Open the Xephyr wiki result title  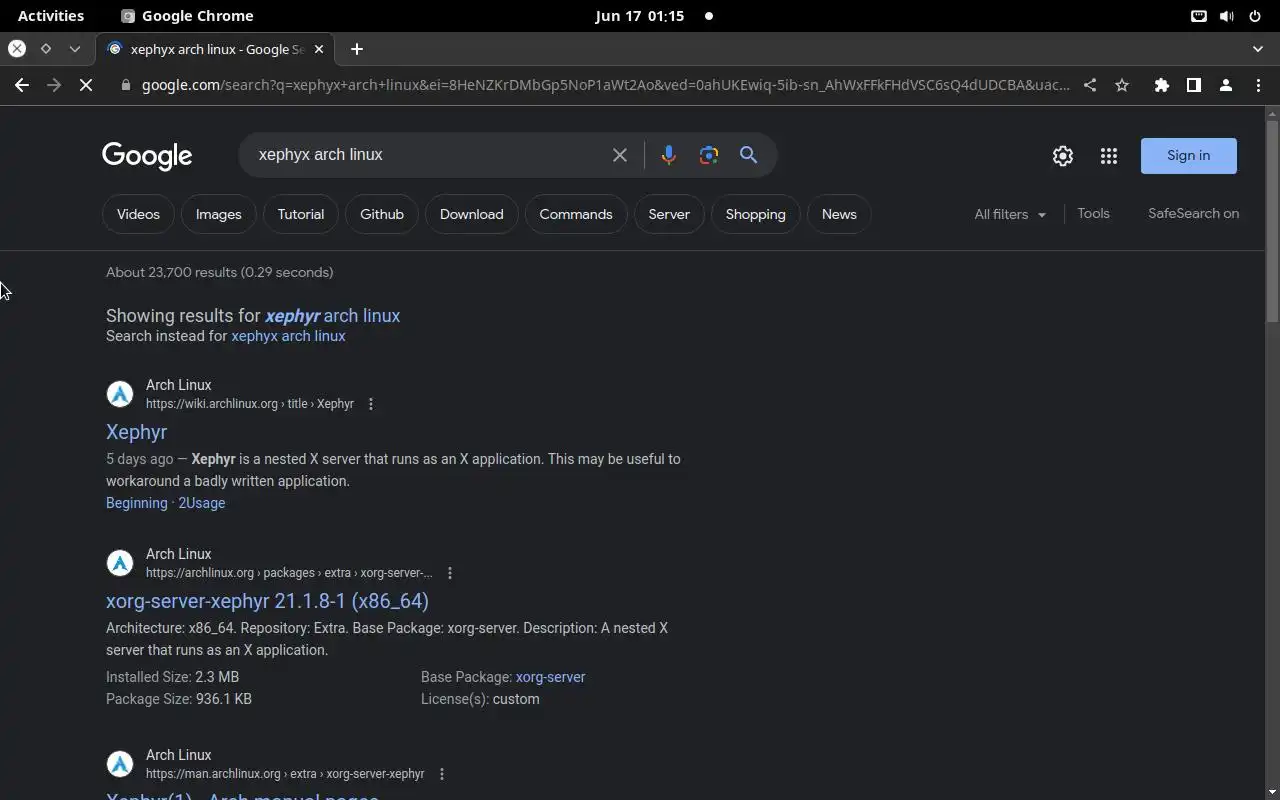pyautogui.click(x=136, y=432)
